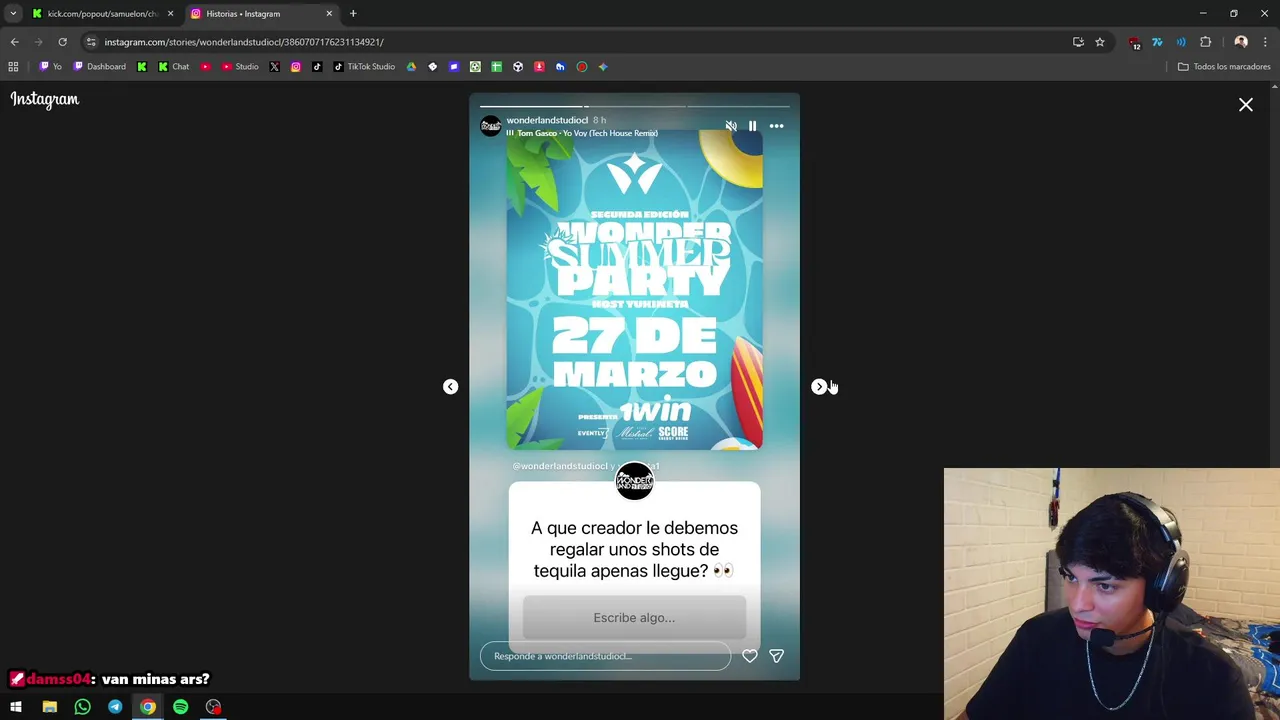
Task: Open the 7TV extension
Action: (x=1157, y=42)
